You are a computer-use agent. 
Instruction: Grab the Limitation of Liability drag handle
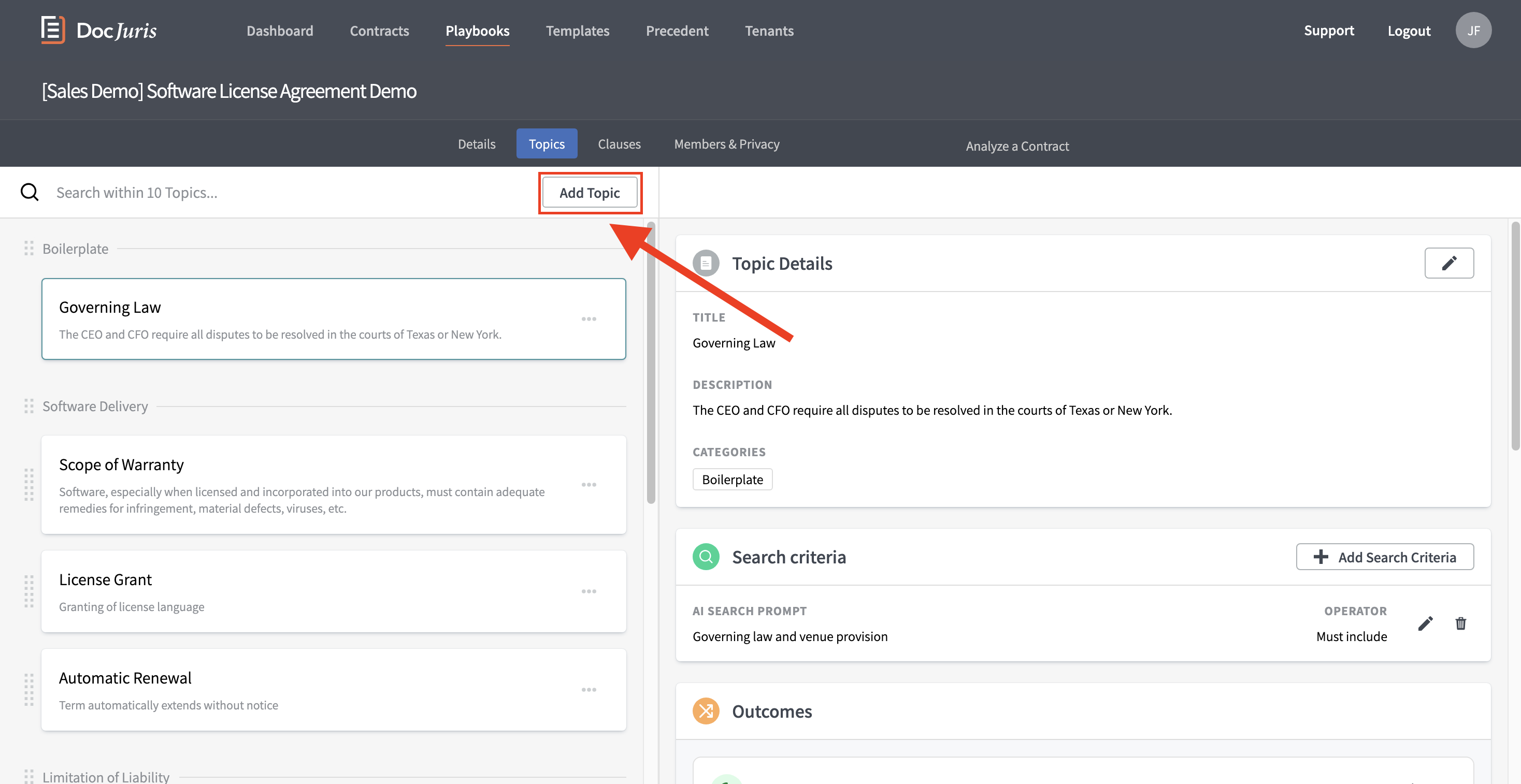29,776
